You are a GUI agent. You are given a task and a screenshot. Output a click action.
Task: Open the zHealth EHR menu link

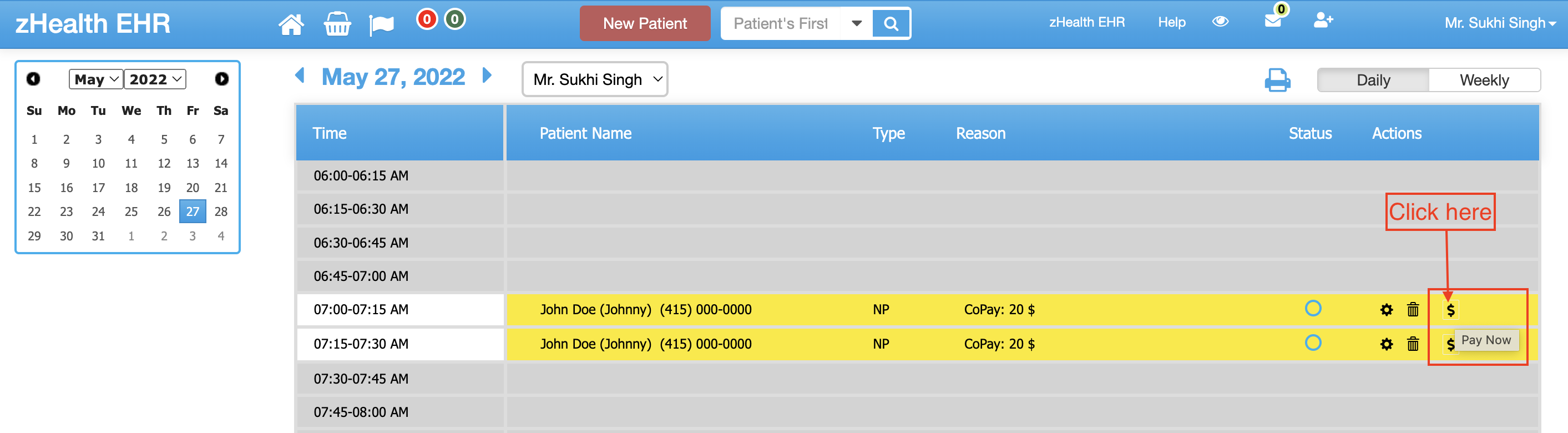(x=1086, y=23)
